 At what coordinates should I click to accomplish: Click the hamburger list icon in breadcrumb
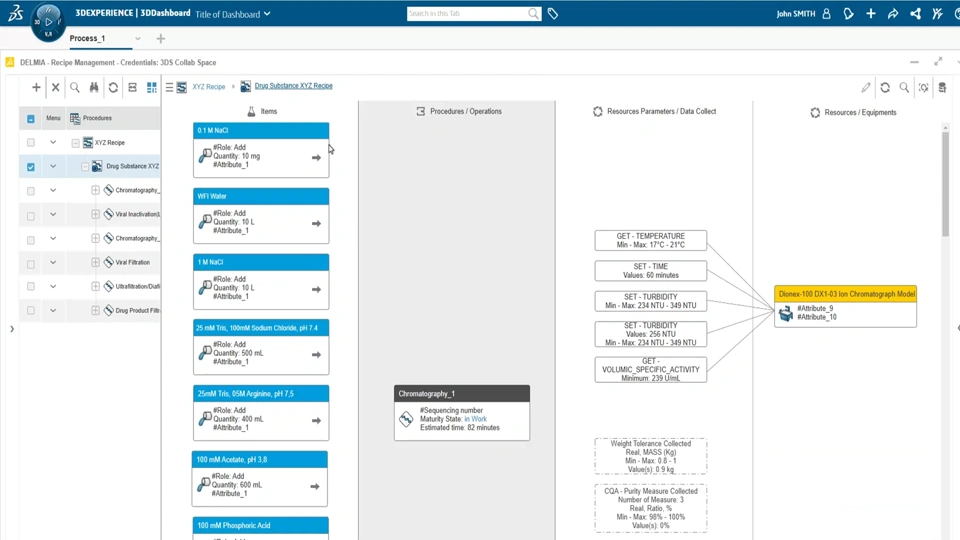pos(170,88)
